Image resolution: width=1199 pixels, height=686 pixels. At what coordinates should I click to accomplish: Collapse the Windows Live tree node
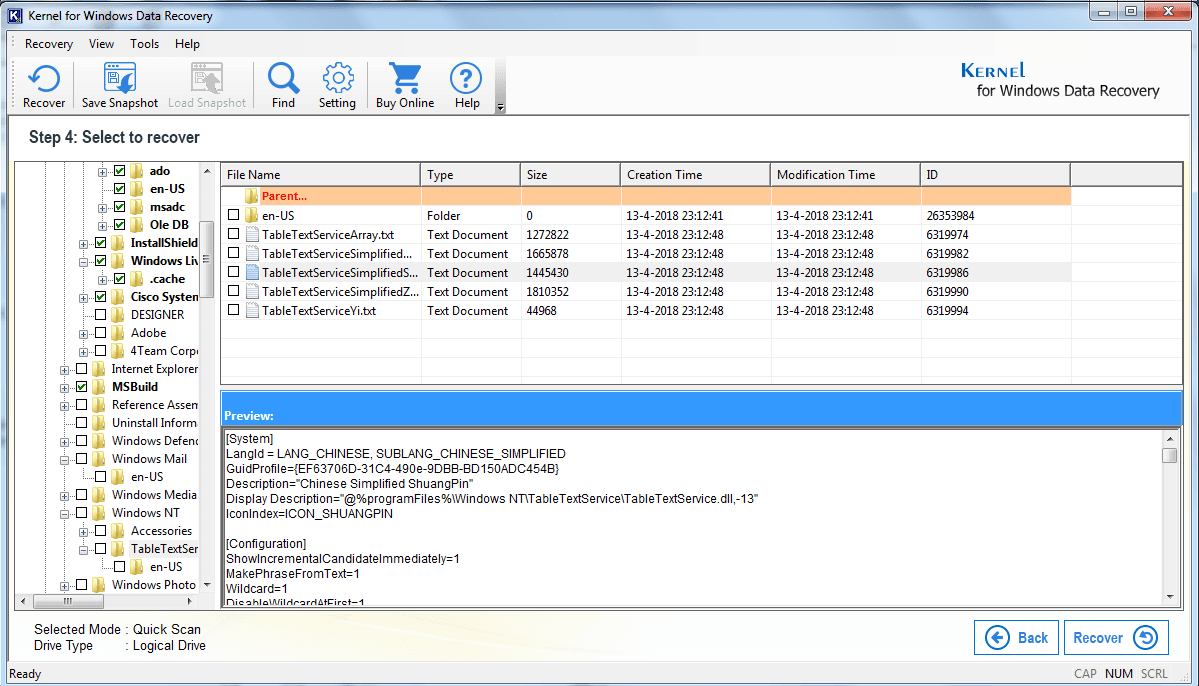point(83,262)
